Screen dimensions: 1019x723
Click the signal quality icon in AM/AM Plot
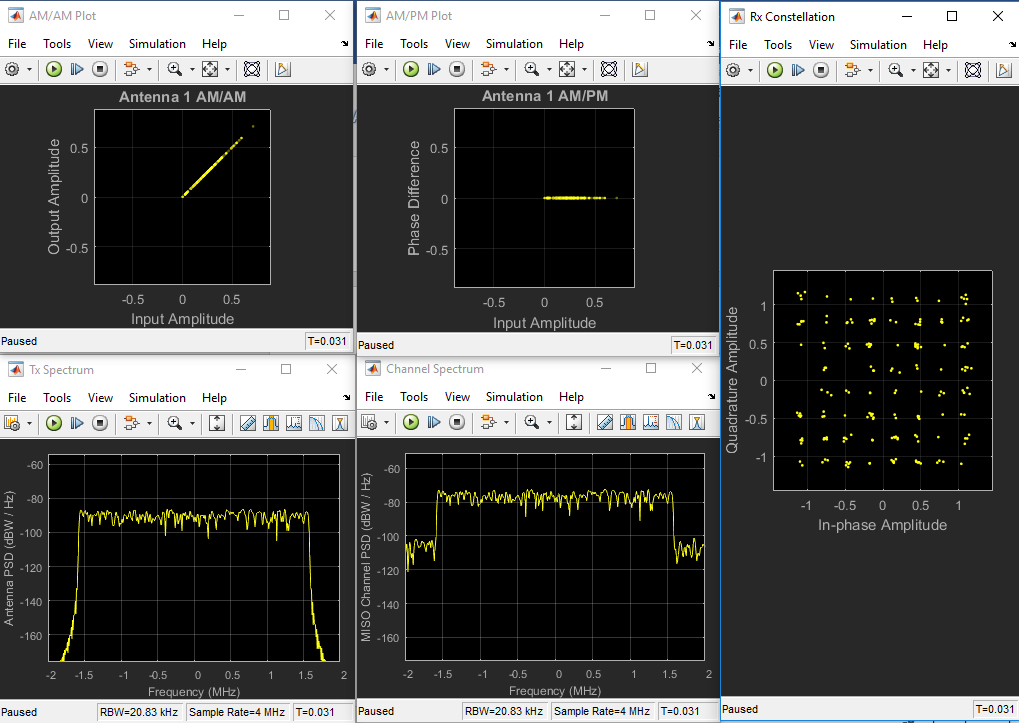pos(283,69)
